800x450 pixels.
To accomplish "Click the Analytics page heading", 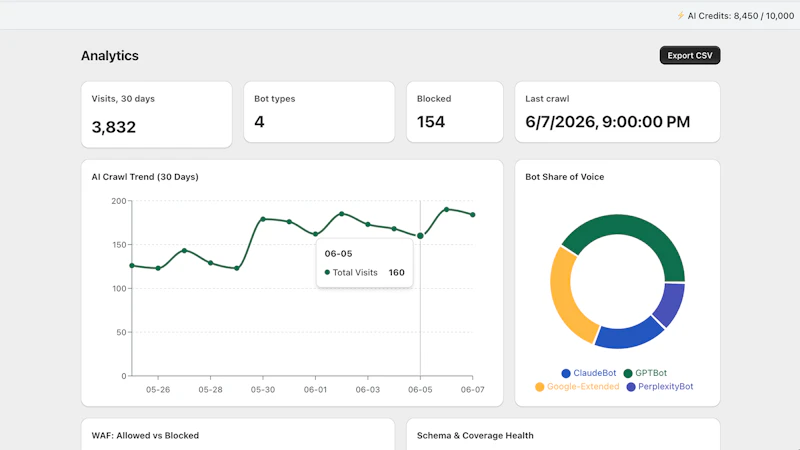I will pyautogui.click(x=110, y=56).
